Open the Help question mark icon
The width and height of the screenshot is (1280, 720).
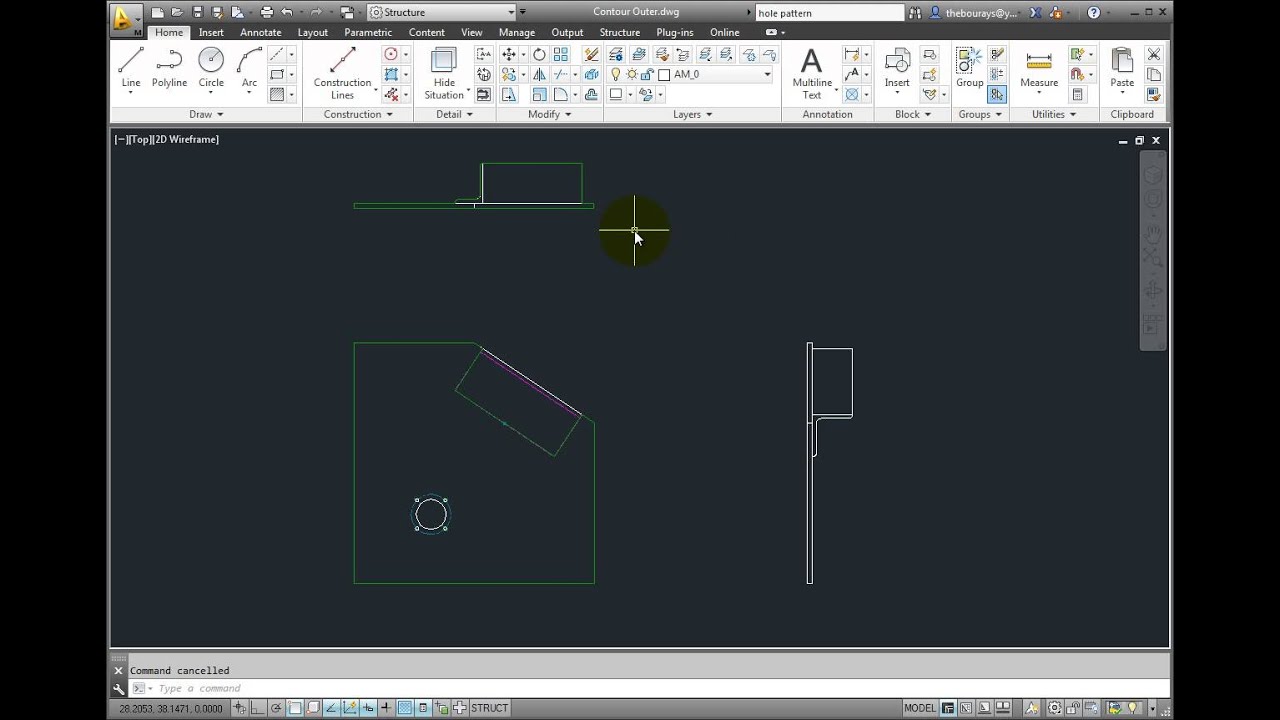click(1093, 13)
